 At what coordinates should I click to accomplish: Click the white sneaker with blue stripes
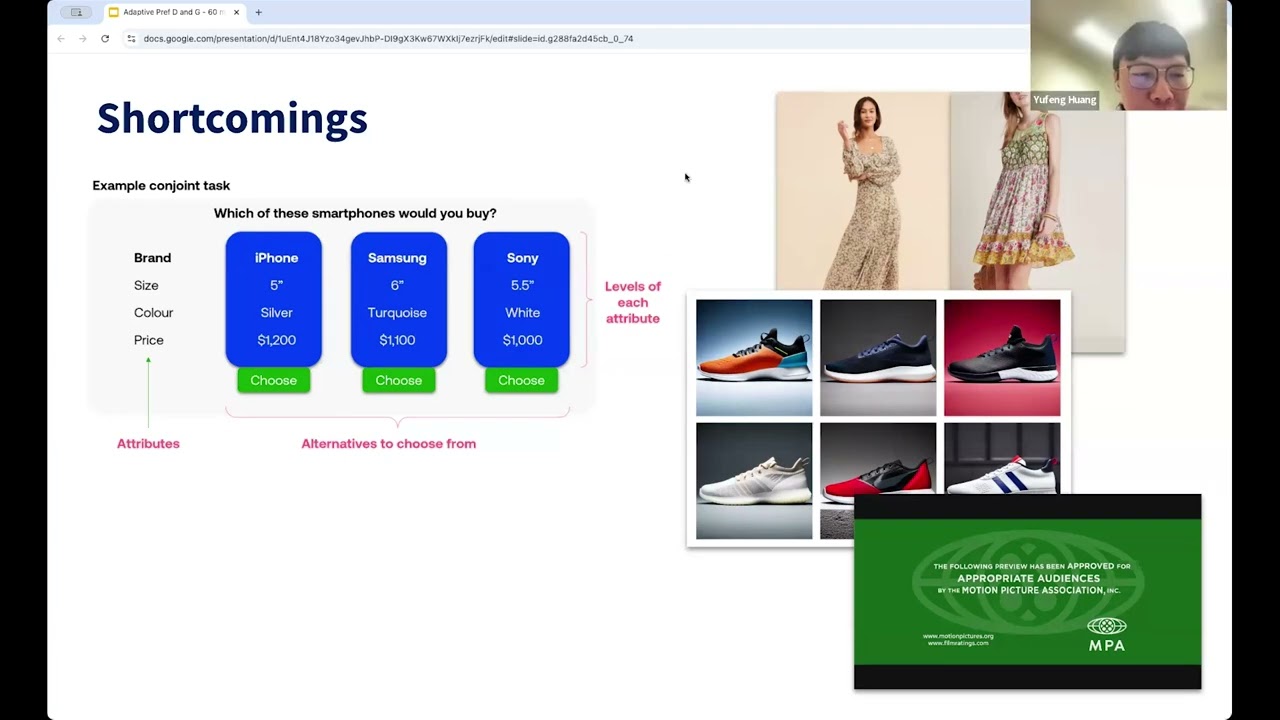pyautogui.click(x=1002, y=458)
